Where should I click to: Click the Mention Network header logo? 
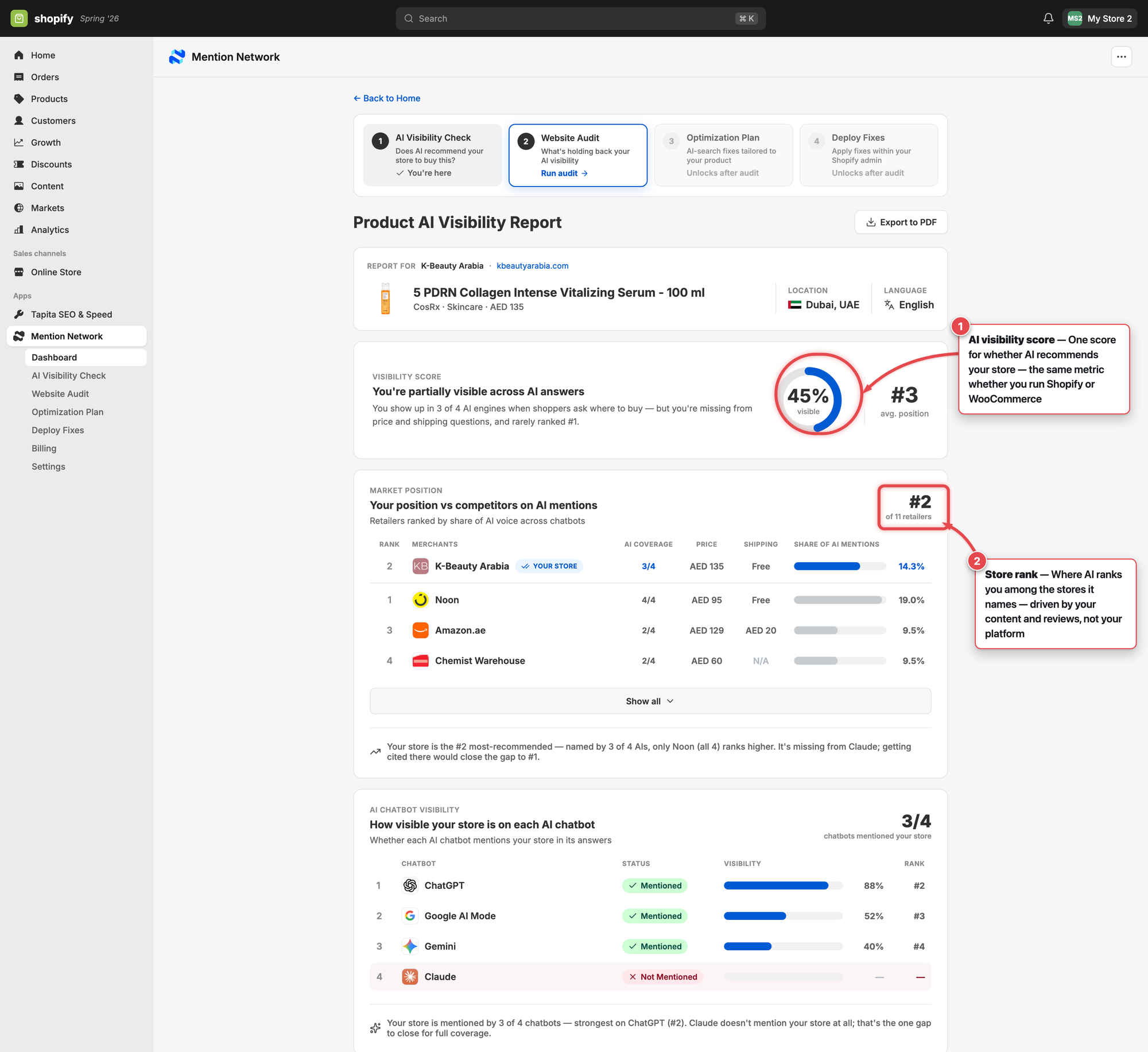177,57
